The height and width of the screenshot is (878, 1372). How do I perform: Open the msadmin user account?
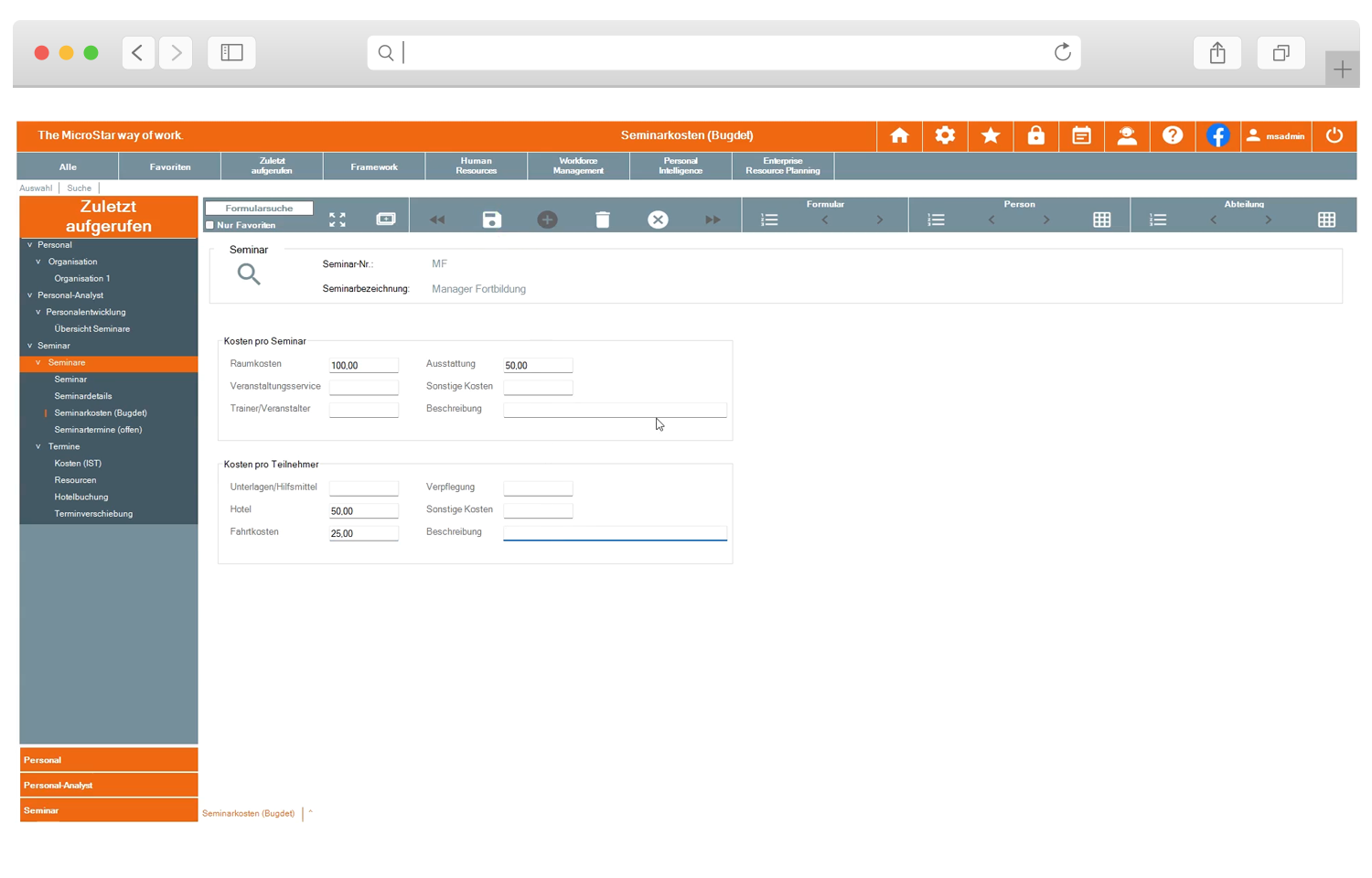coord(1276,135)
